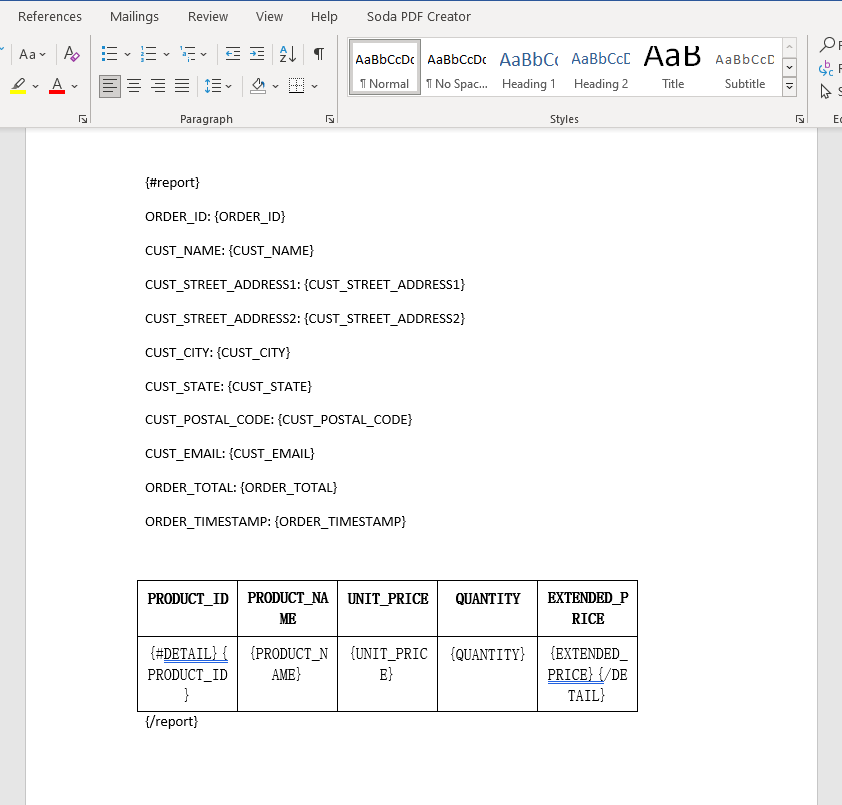Toggle align left for the paragraph
This screenshot has height=805, width=842.
(x=110, y=86)
